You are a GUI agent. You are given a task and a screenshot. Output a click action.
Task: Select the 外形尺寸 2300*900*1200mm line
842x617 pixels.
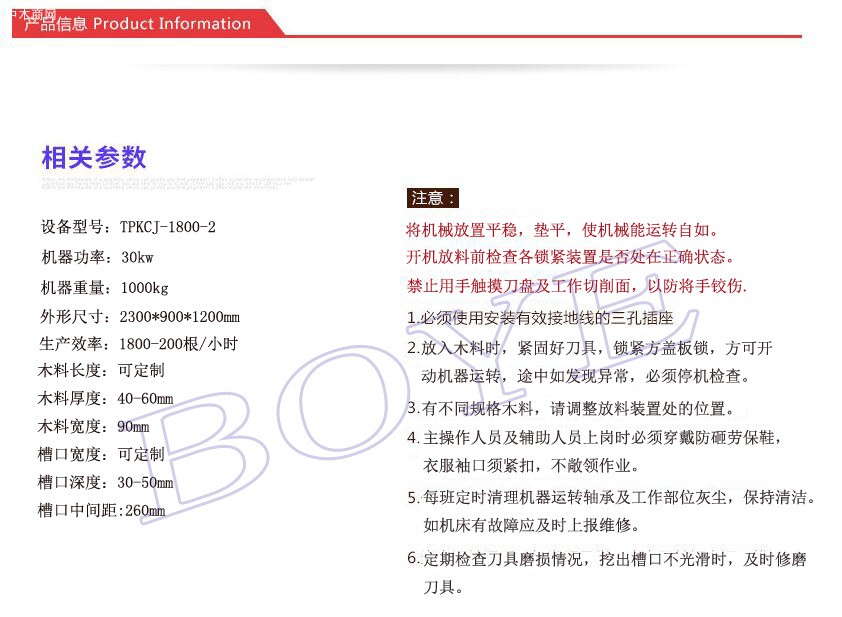(140, 316)
